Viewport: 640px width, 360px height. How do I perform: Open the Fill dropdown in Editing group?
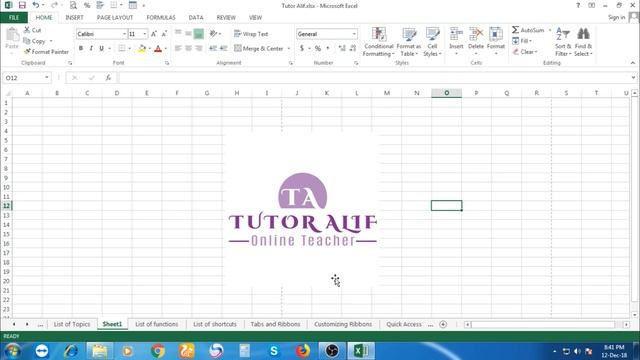point(522,41)
